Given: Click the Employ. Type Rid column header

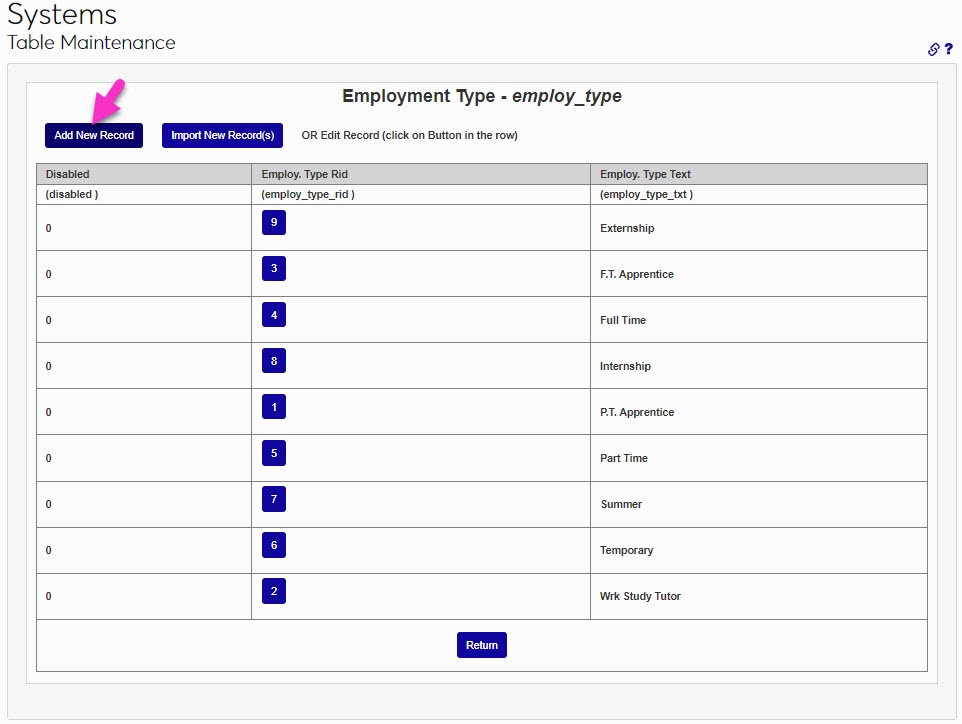Looking at the screenshot, I should (x=305, y=174).
